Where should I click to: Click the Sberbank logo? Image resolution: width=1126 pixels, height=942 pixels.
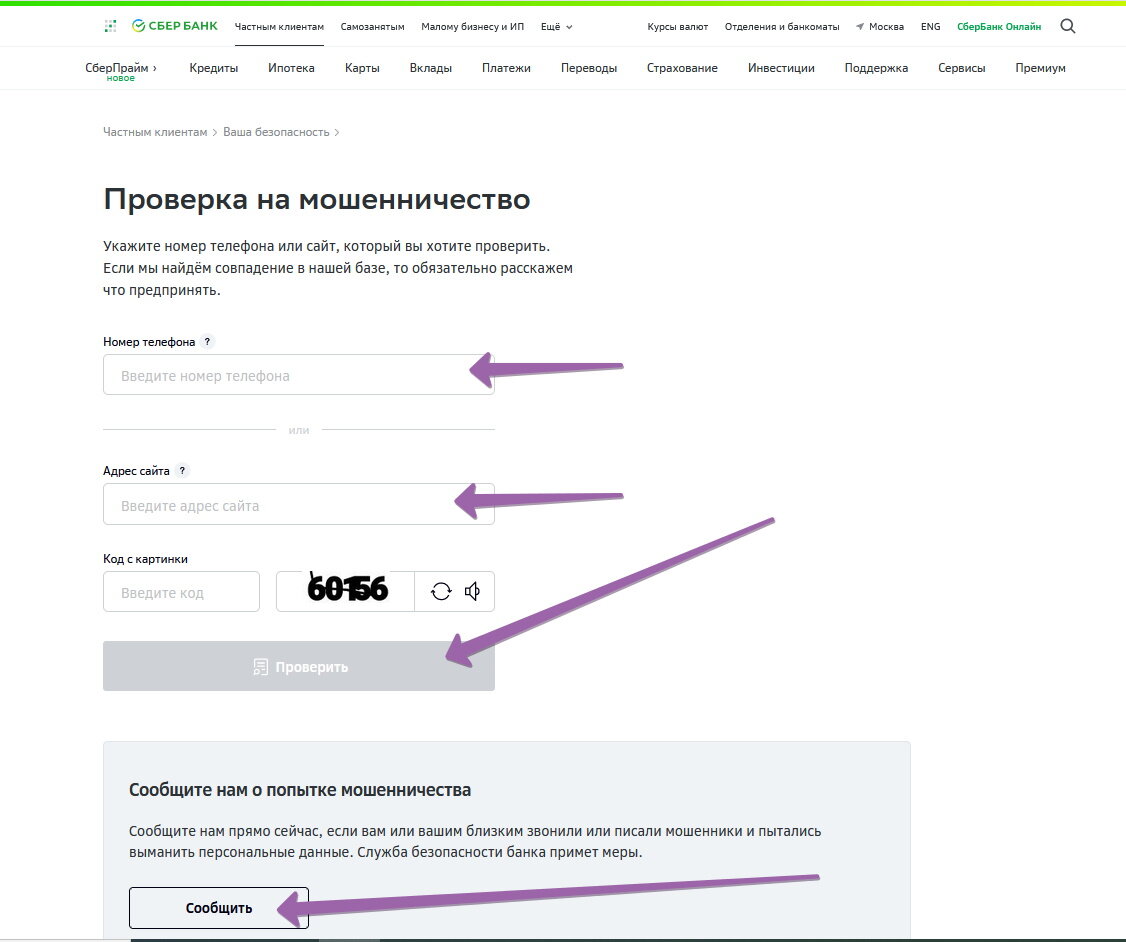click(x=175, y=26)
